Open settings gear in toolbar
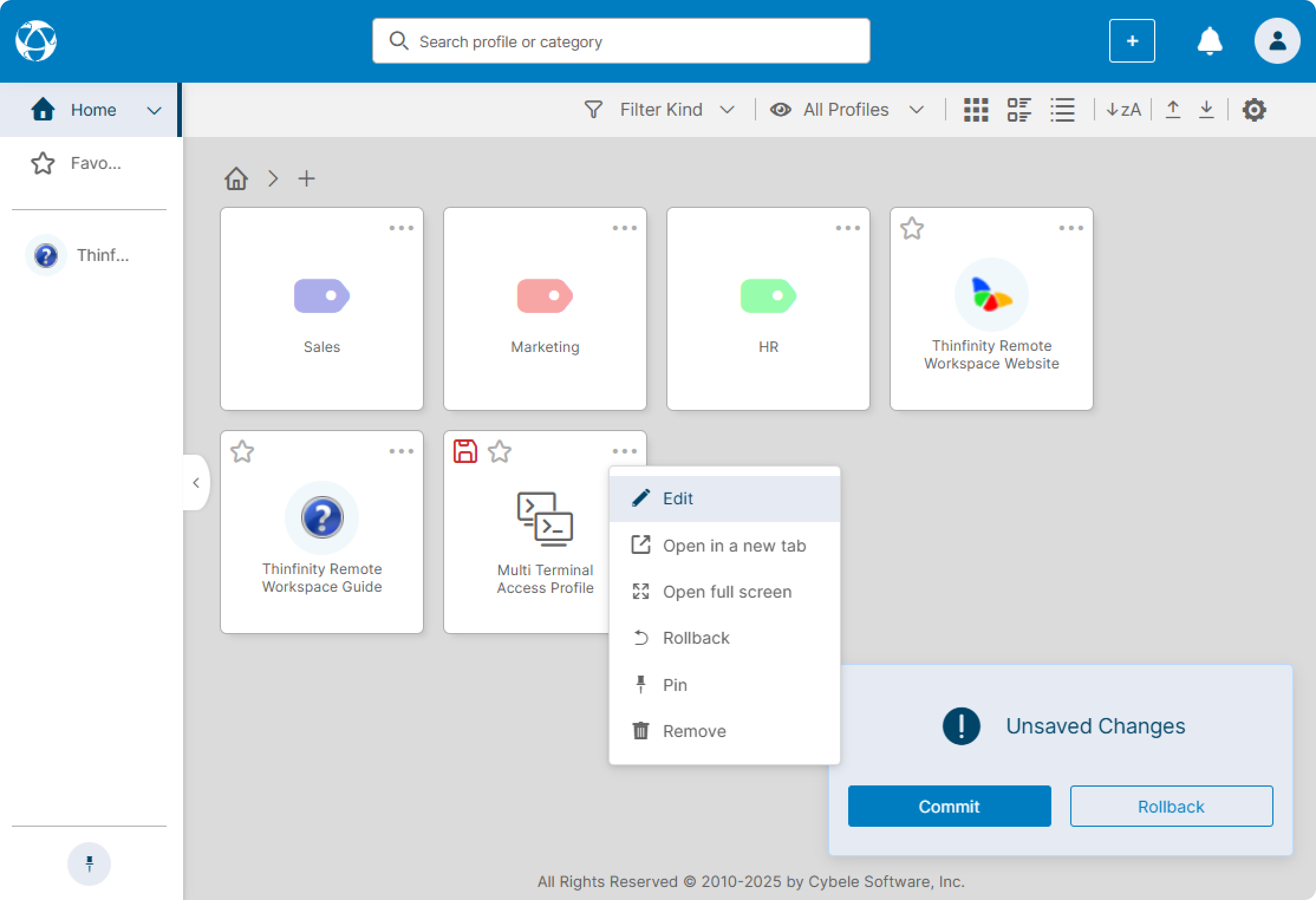 pos(1253,110)
